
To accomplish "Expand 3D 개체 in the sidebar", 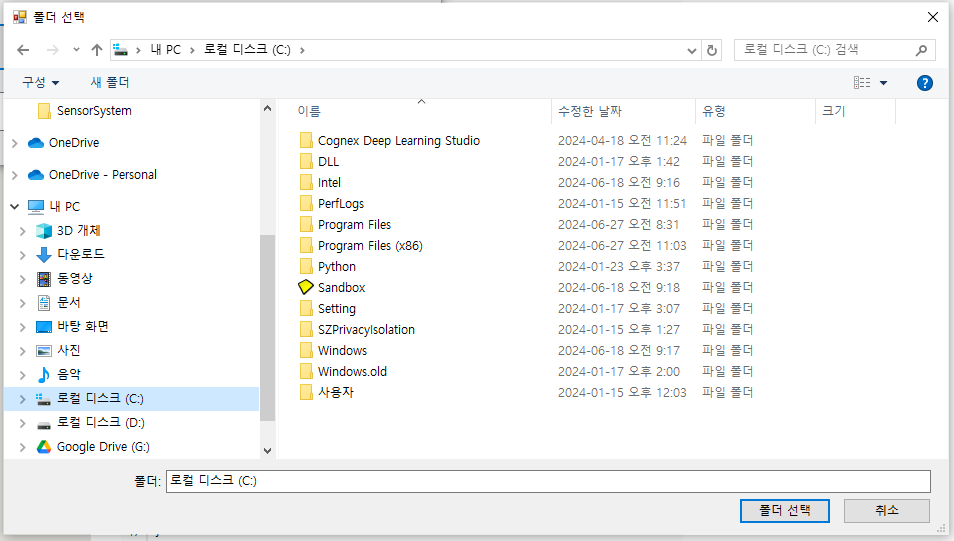I will coord(23,231).
